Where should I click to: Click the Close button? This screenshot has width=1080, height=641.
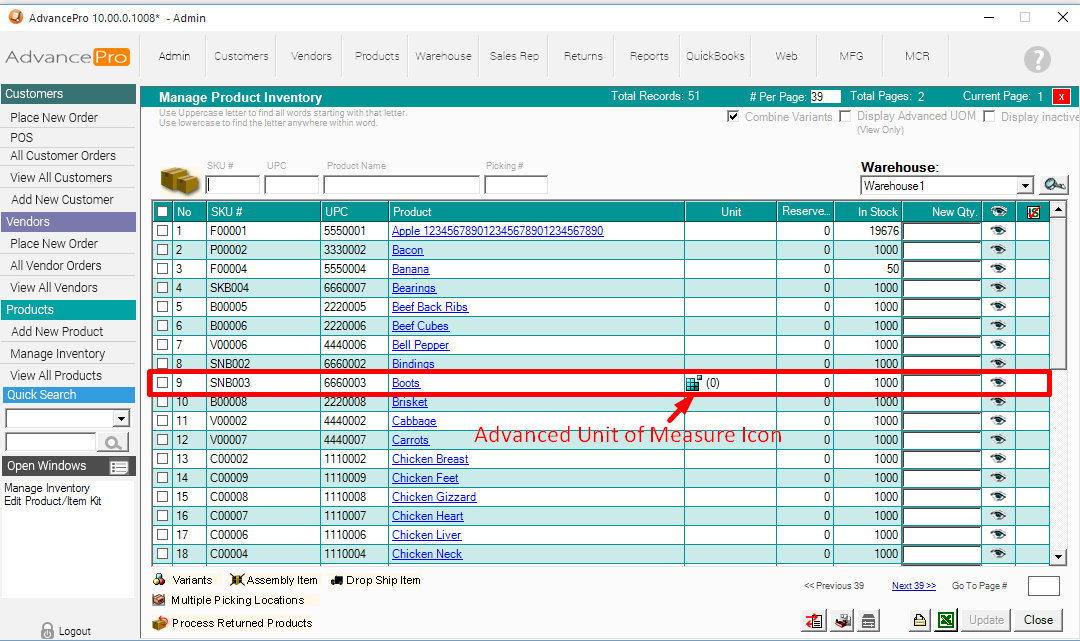tap(1038, 620)
